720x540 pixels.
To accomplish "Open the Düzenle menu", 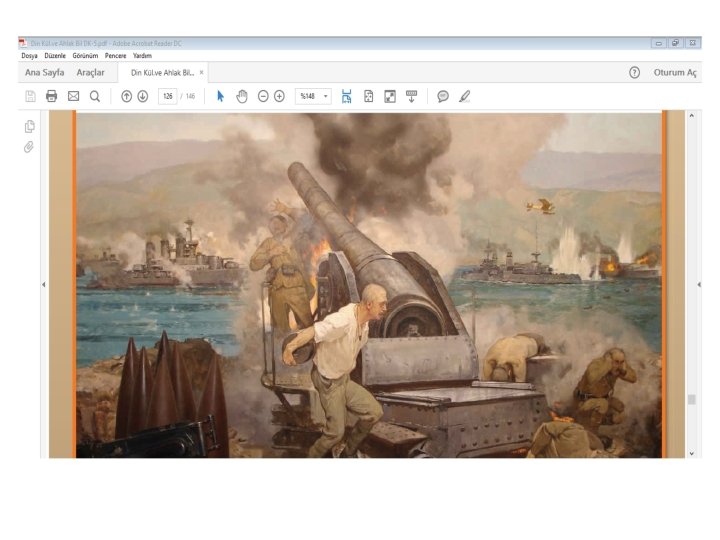I will [55, 56].
